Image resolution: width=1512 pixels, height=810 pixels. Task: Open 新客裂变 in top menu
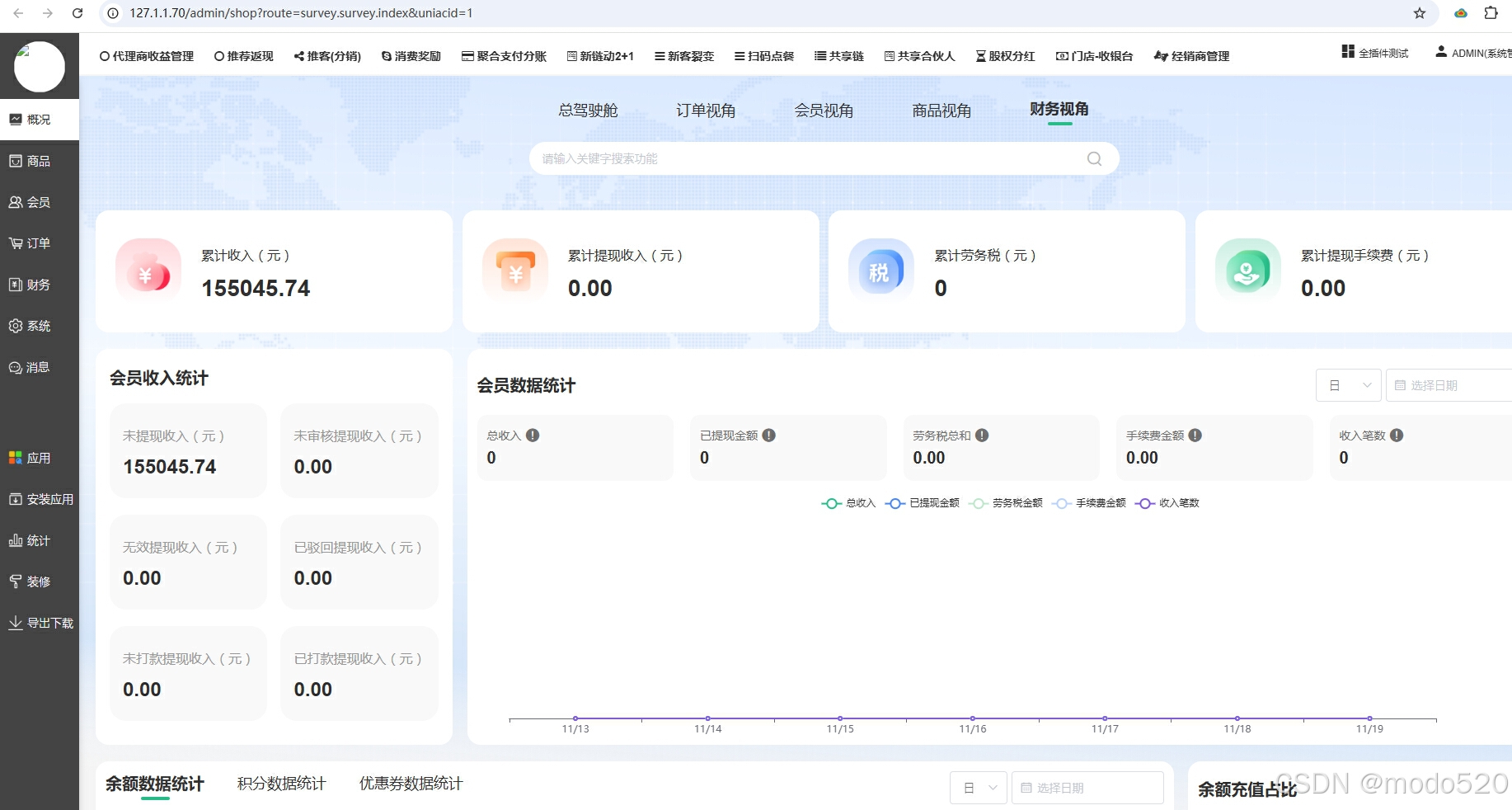point(684,56)
